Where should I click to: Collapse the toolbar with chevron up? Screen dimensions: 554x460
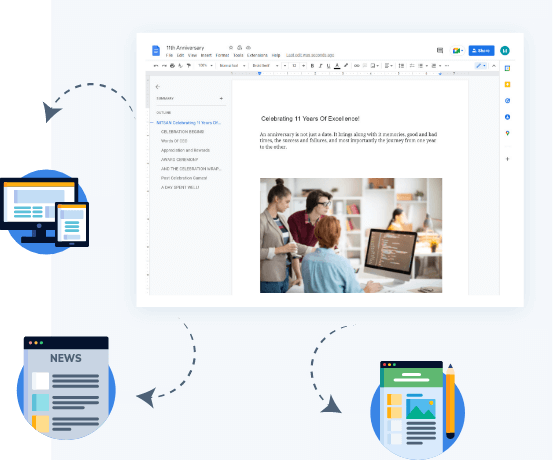pyautogui.click(x=494, y=66)
